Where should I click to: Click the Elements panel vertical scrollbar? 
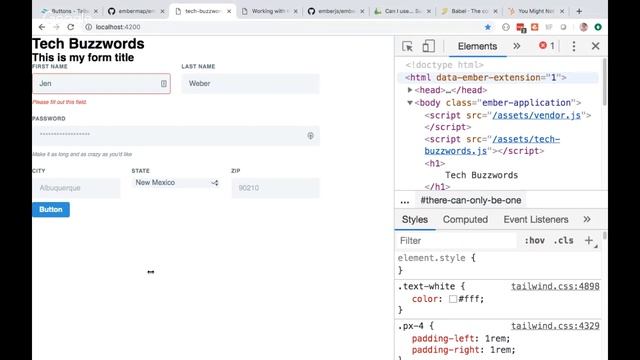coord(604,82)
